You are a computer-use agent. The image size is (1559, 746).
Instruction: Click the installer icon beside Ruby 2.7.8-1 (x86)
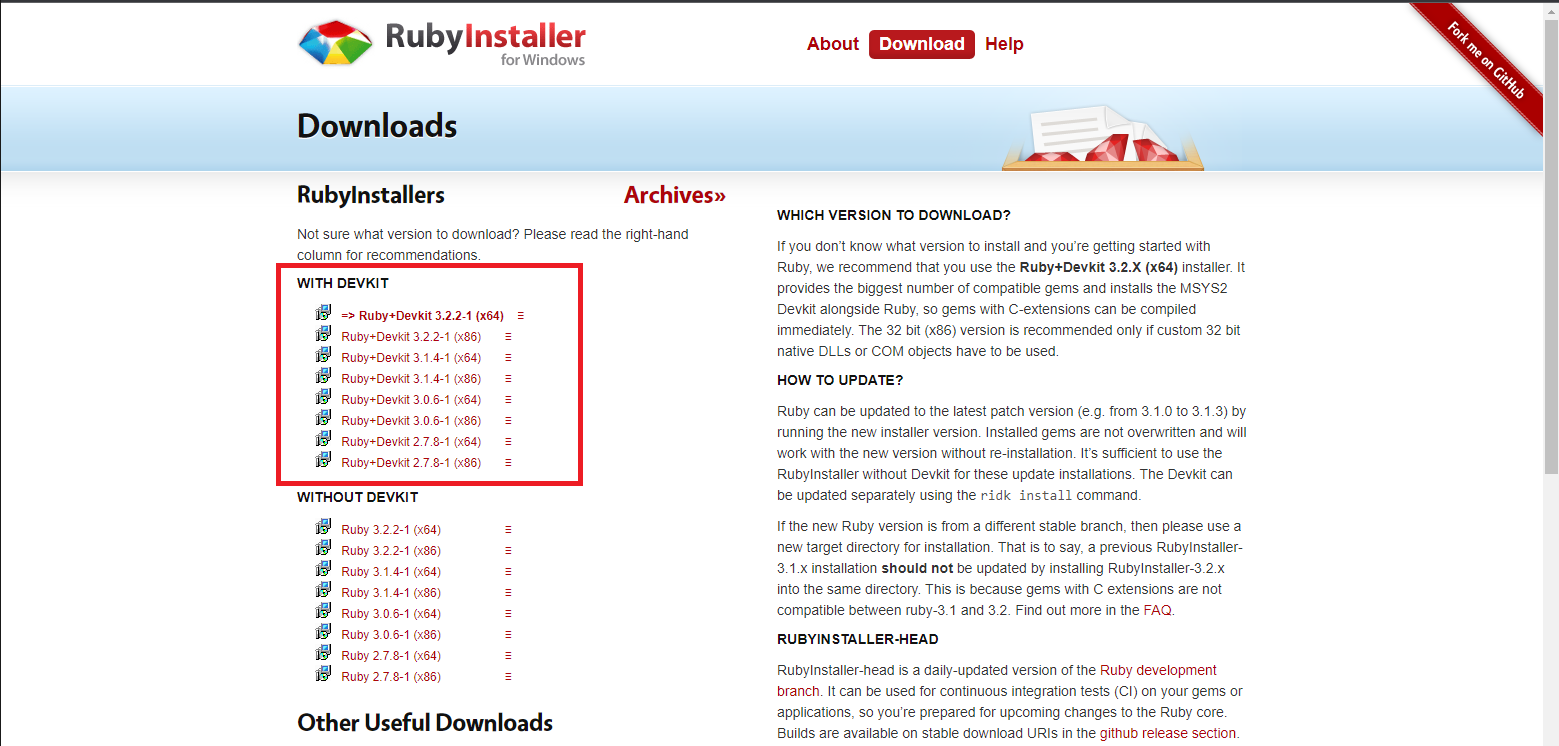click(323, 675)
